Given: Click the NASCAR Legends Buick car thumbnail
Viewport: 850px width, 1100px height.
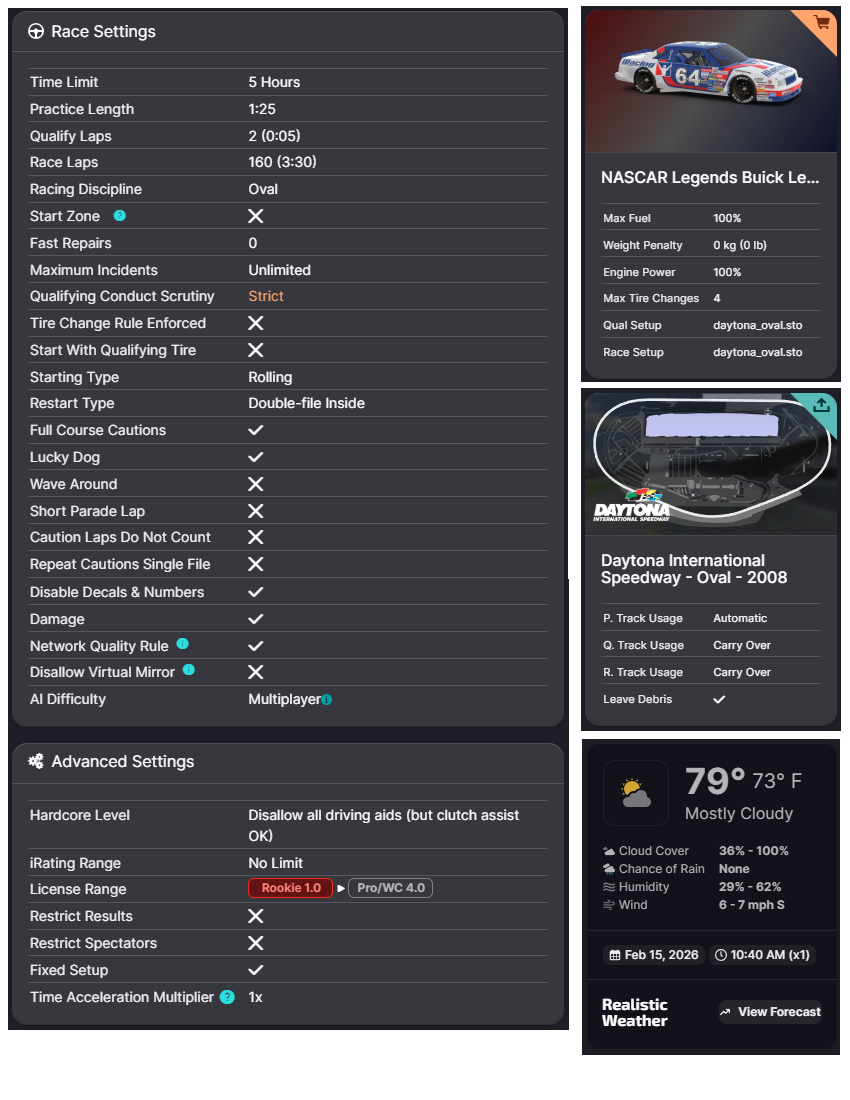Looking at the screenshot, I should click(x=710, y=80).
